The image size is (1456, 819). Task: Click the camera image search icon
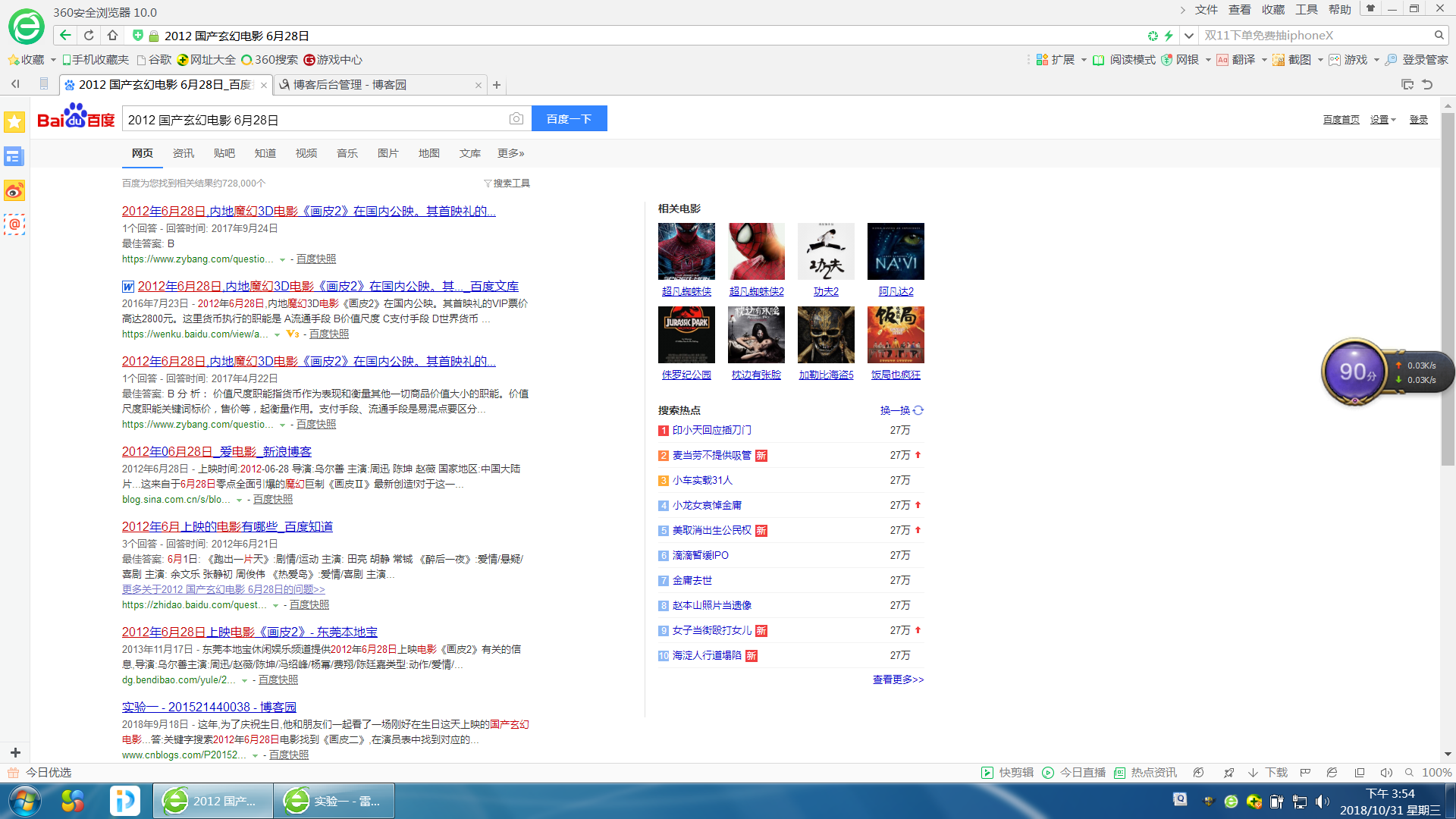coord(516,119)
